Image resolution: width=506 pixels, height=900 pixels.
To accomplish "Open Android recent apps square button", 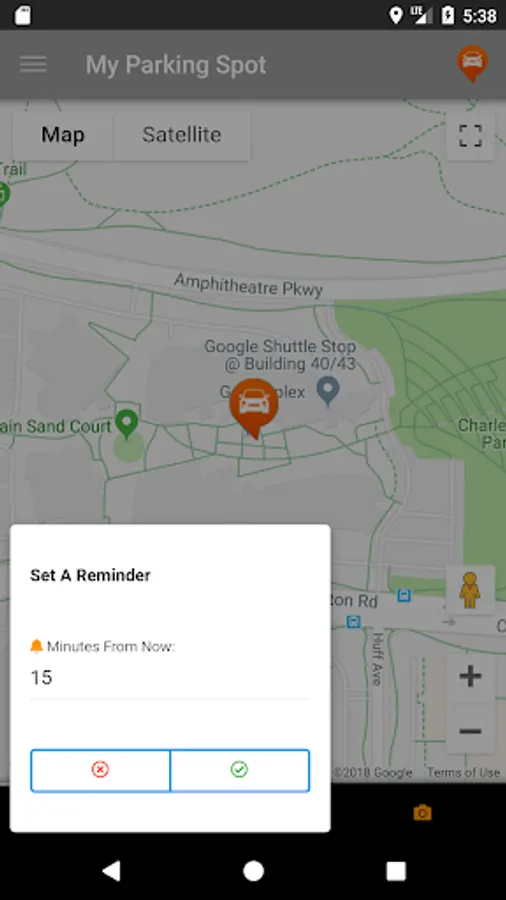I will click(x=396, y=871).
